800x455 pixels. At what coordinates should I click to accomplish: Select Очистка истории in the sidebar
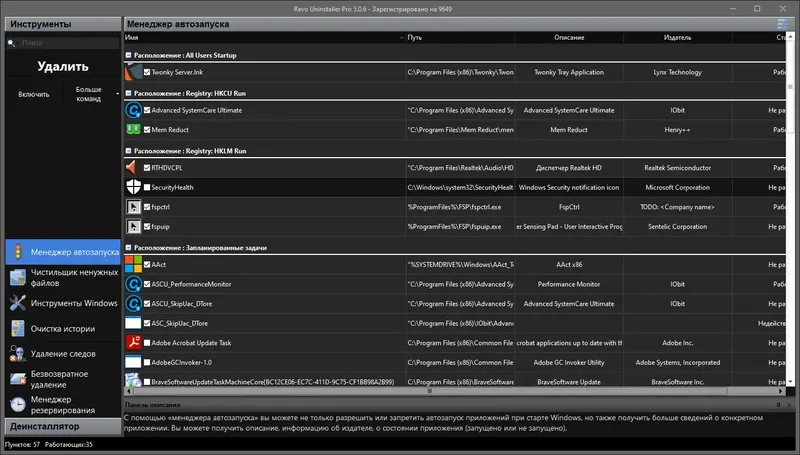(x=63, y=328)
